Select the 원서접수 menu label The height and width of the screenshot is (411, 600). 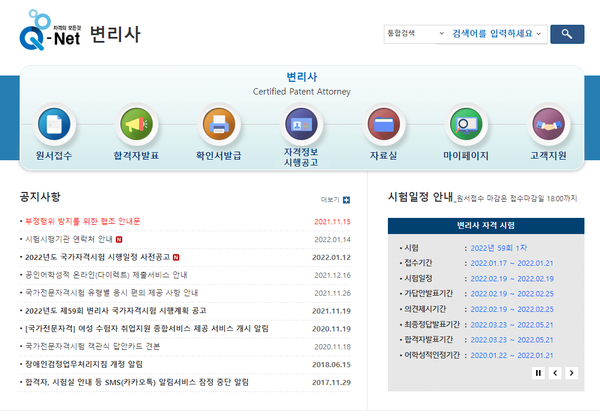[54, 156]
